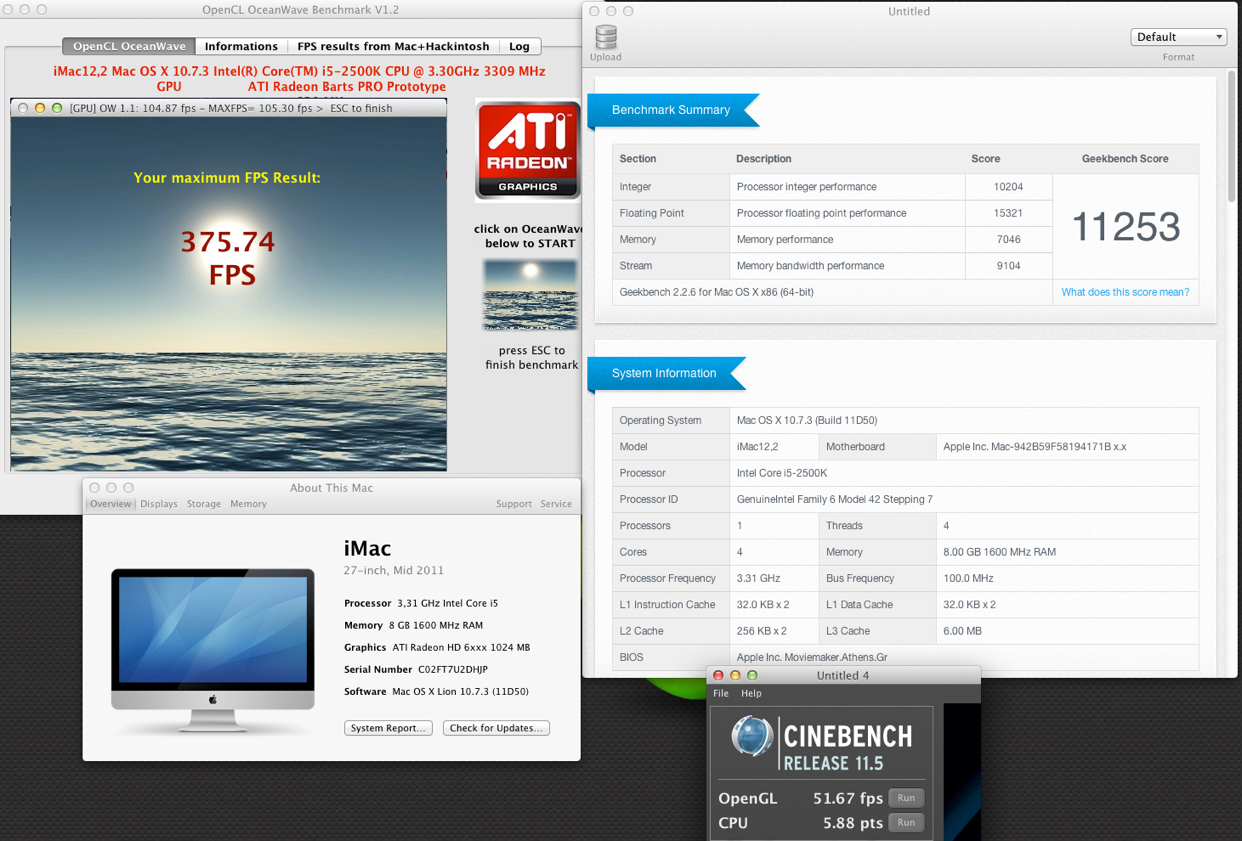Screen dimensions: 1242x841
Task: Click the Integer score 10204
Action: point(1008,187)
